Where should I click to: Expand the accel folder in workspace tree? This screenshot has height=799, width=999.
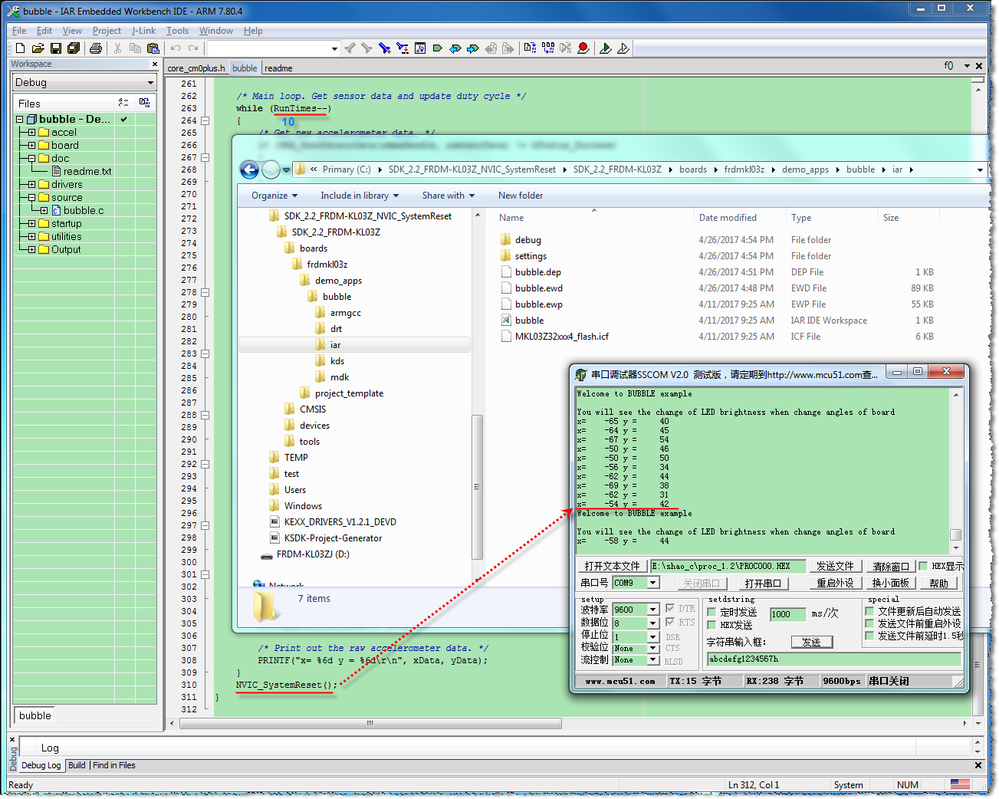coord(31,133)
